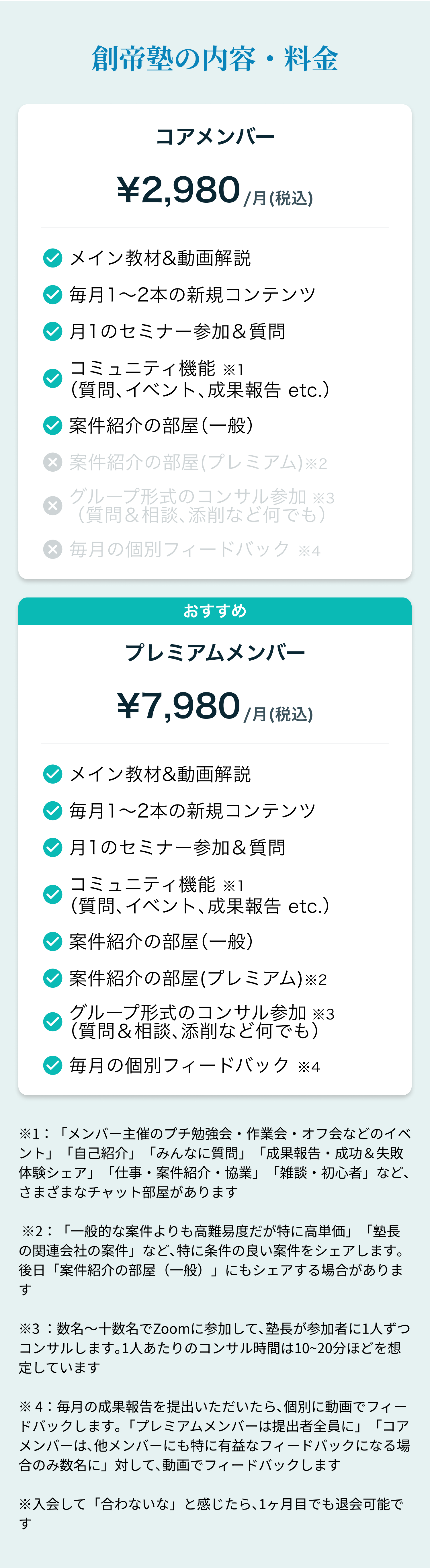
Task: Click プレミアムメンバー's check icon for 毎月の個別フィードバック
Action: coord(53,1066)
